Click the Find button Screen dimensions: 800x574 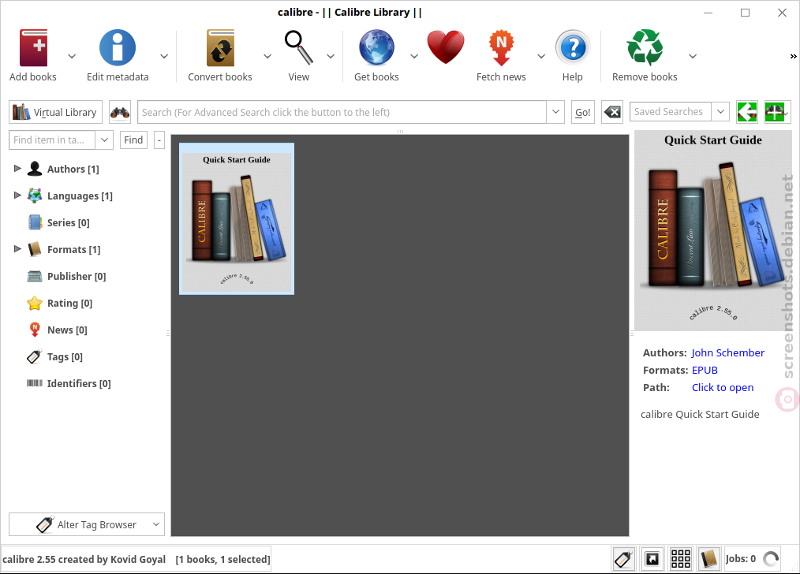tap(134, 140)
